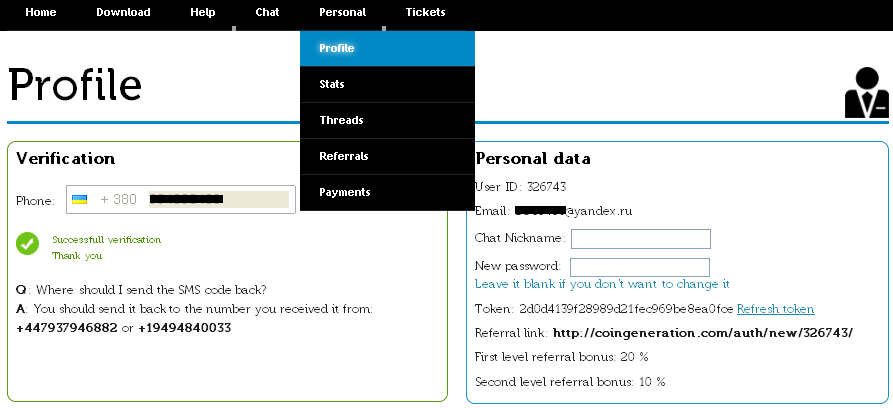This screenshot has height=408, width=893.
Task: Select Profile in the Personal submenu
Action: (x=387, y=48)
